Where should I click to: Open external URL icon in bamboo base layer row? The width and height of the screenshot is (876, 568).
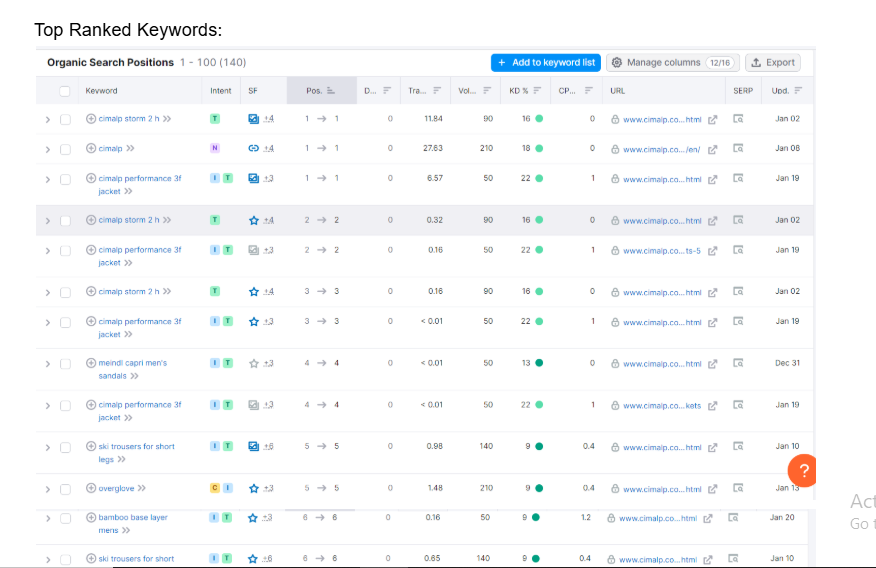(x=708, y=518)
